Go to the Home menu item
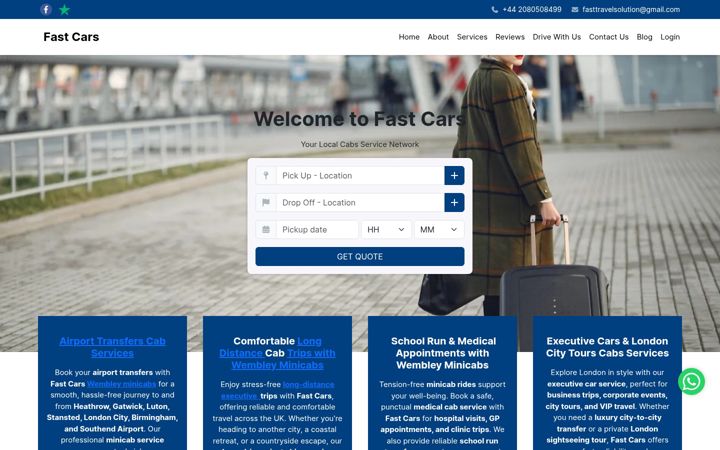 click(409, 37)
